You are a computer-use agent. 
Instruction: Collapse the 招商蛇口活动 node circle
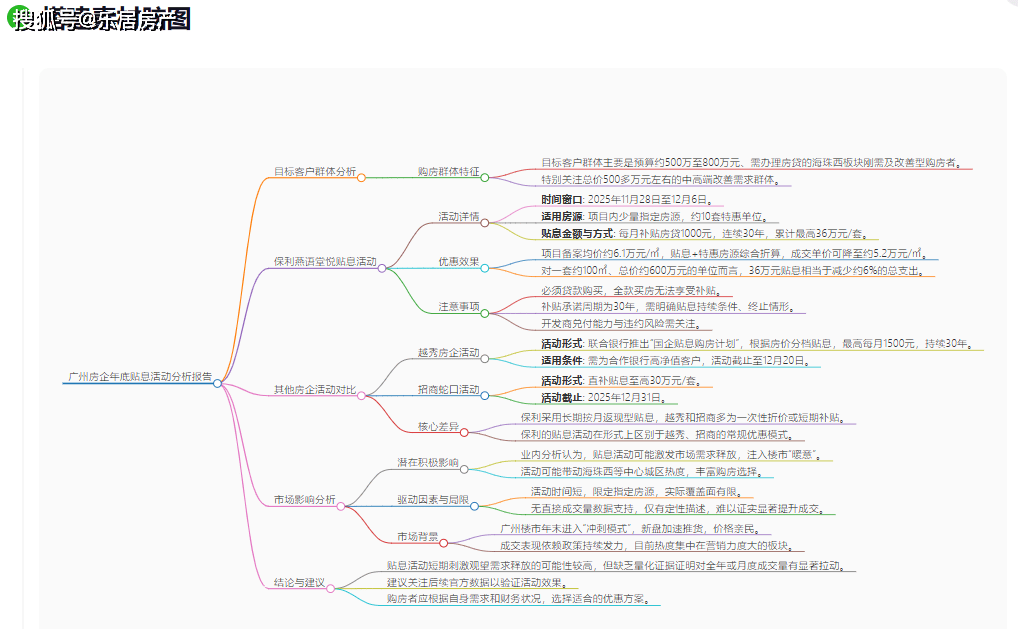tap(485, 395)
